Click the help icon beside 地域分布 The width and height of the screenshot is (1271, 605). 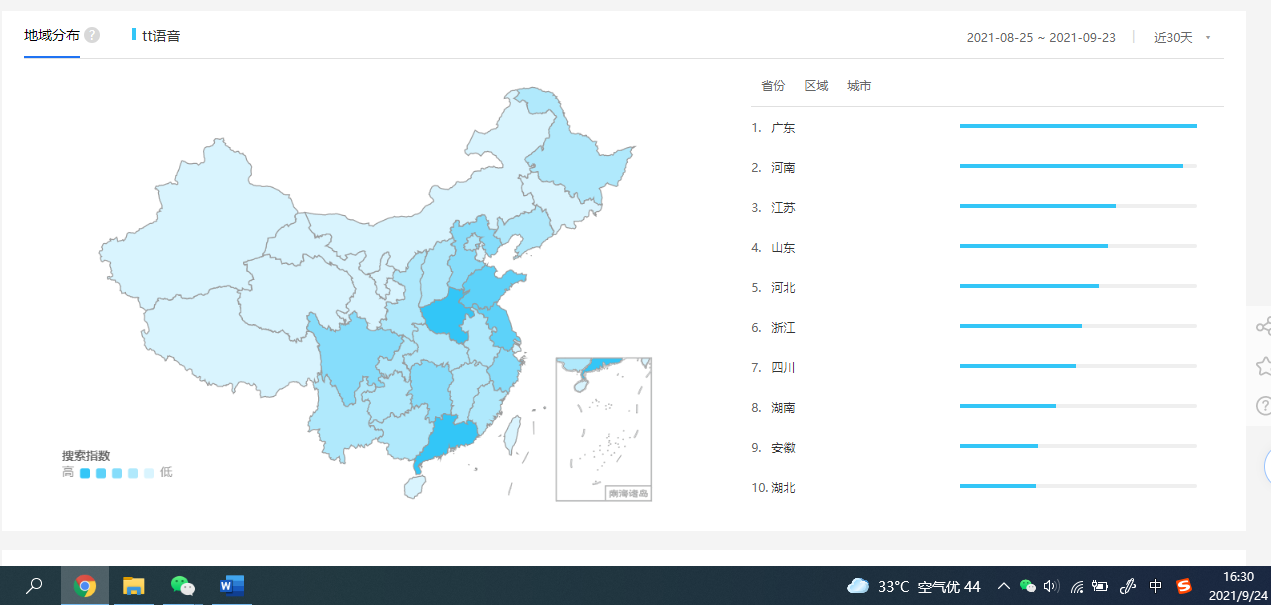(92, 35)
